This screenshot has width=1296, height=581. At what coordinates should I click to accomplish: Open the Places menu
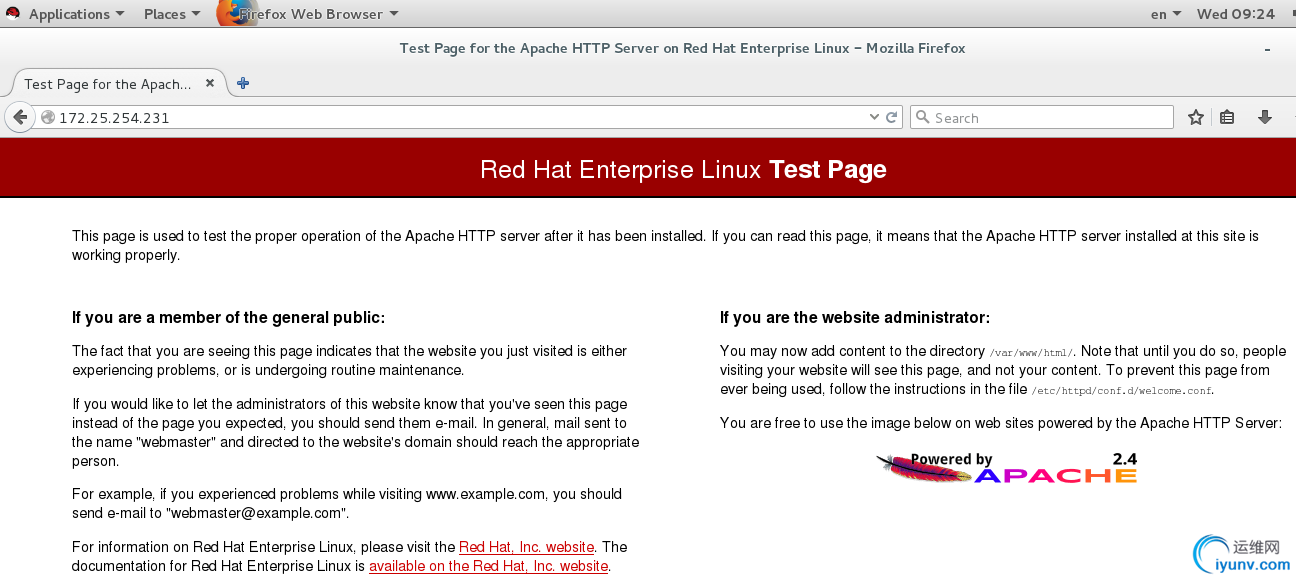171,14
